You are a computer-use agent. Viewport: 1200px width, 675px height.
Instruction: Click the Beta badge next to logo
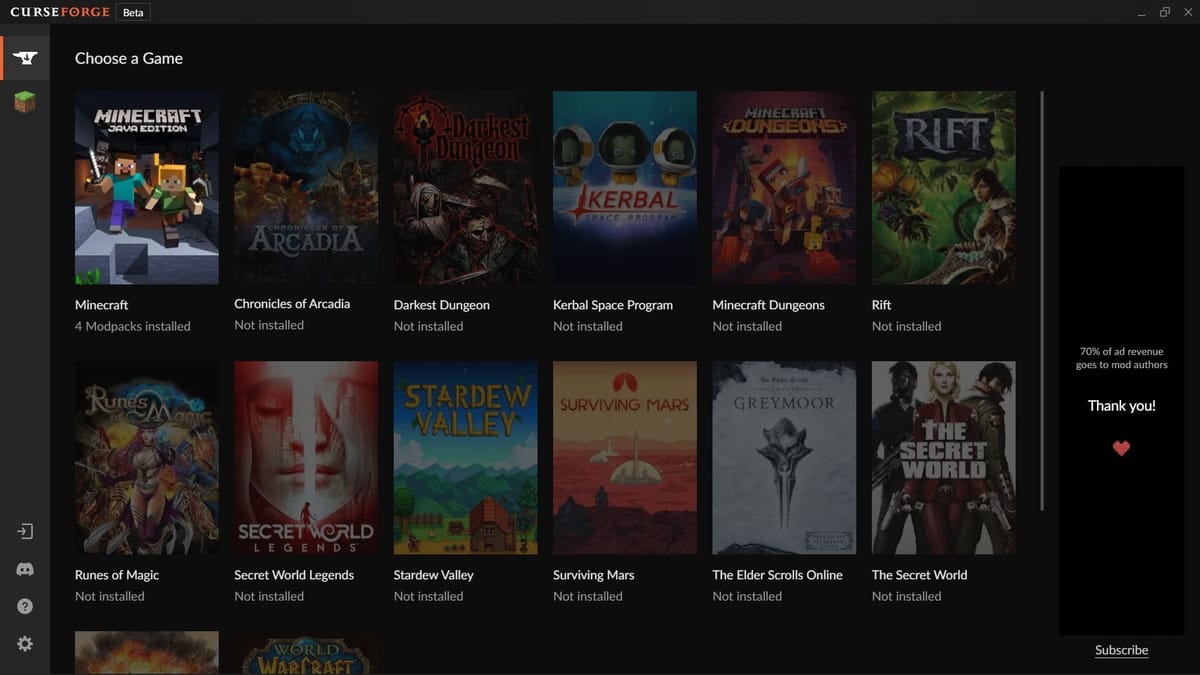pyautogui.click(x=132, y=13)
